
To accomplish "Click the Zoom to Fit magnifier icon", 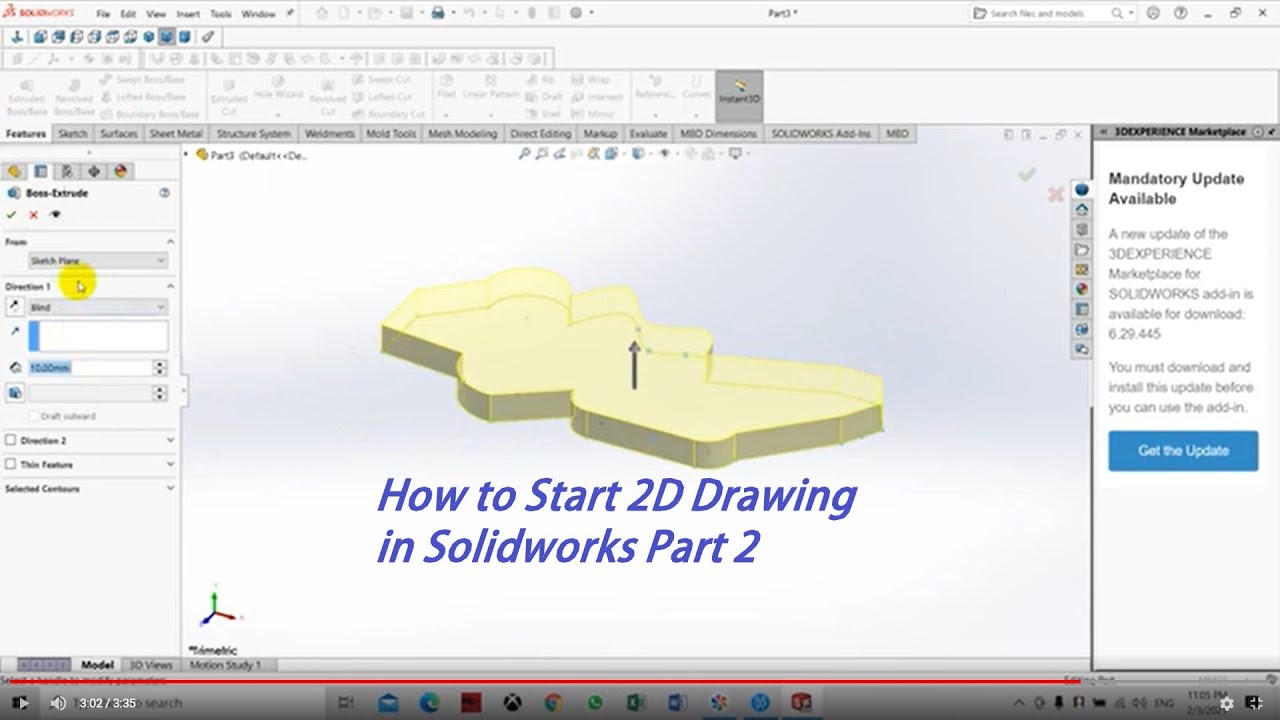I will (524, 154).
